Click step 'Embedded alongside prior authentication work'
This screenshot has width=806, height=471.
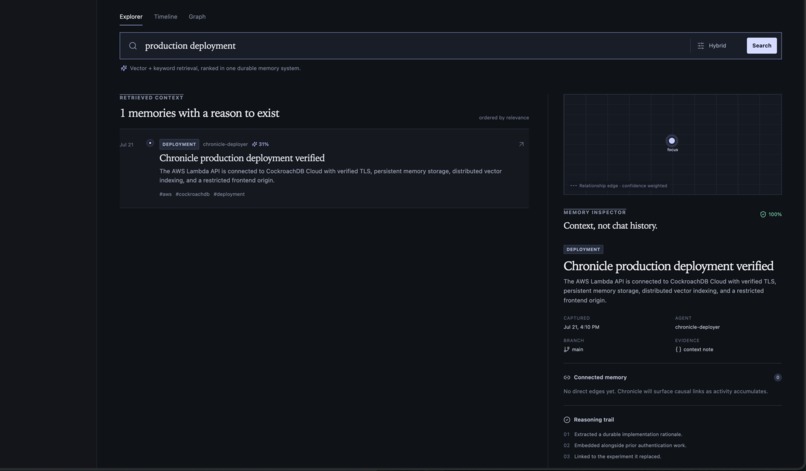click(x=630, y=445)
